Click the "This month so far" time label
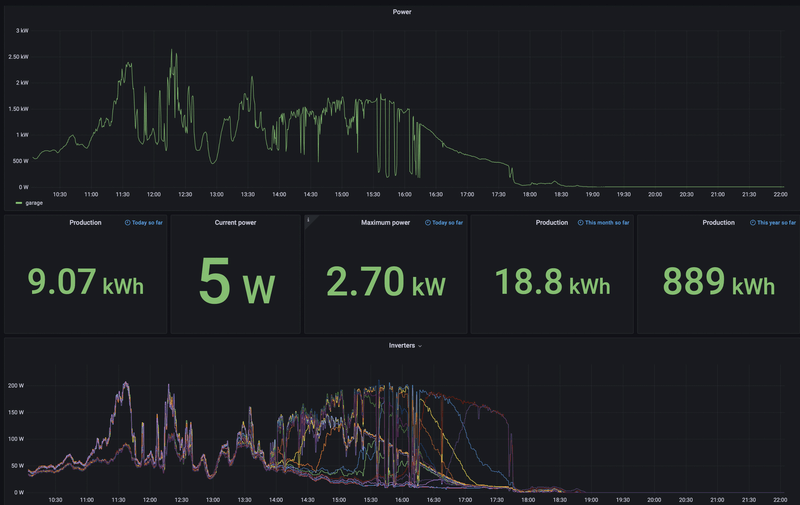The width and height of the screenshot is (800, 505). pyautogui.click(x=607, y=223)
